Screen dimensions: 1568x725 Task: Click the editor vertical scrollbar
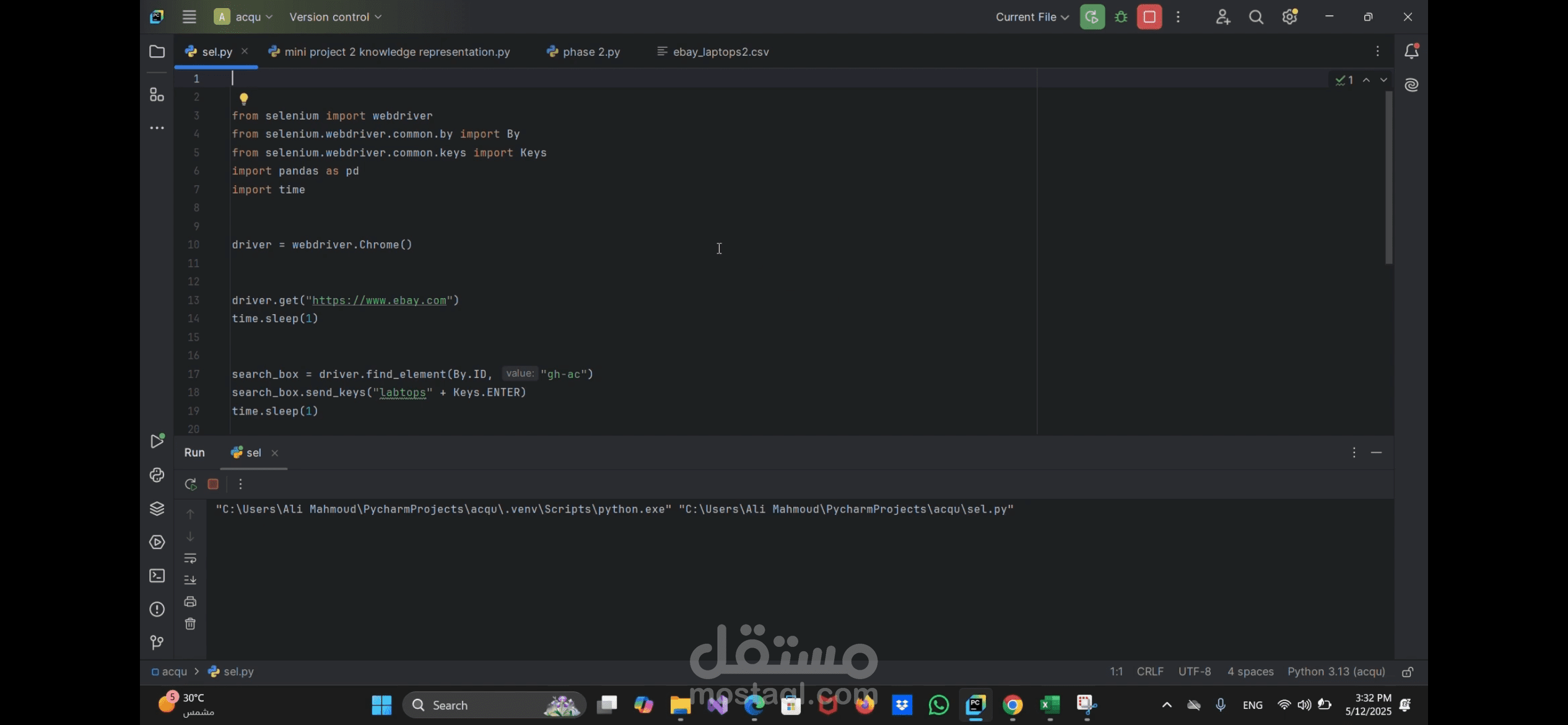click(1388, 177)
